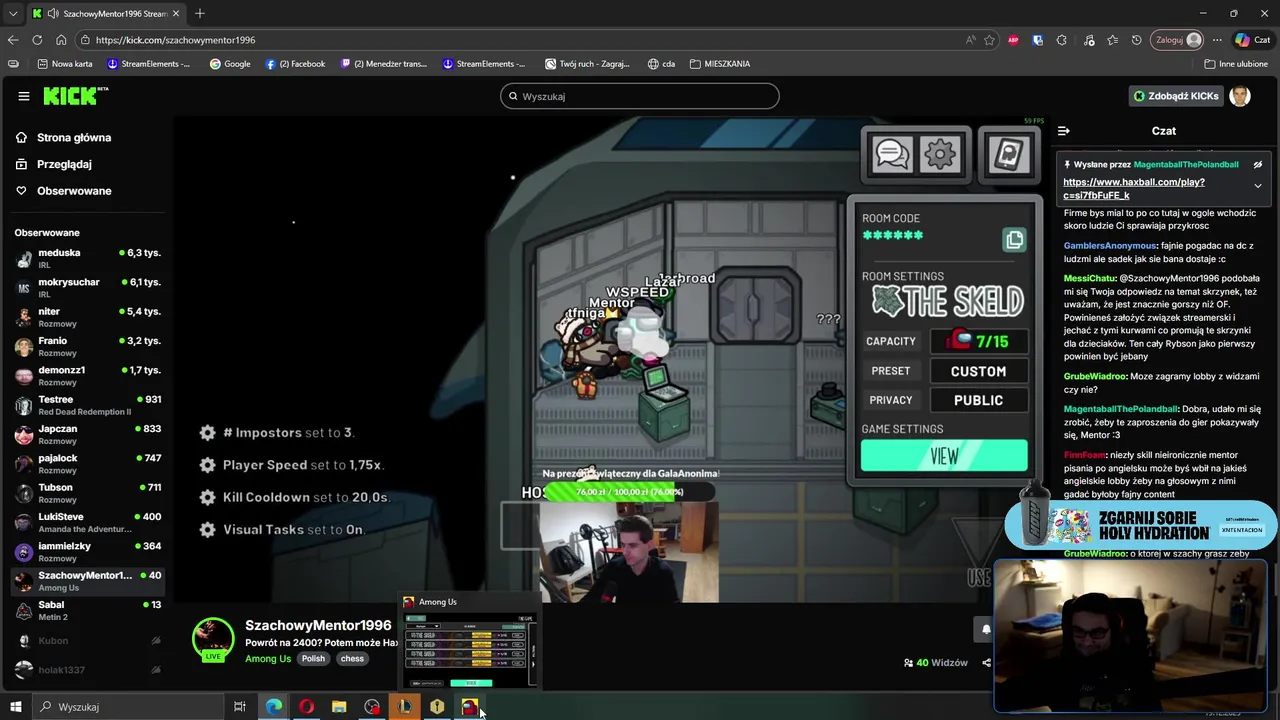Viewport: 1280px width, 720px height.
Task: Open Among Us settings gear in the game
Action: (x=940, y=154)
